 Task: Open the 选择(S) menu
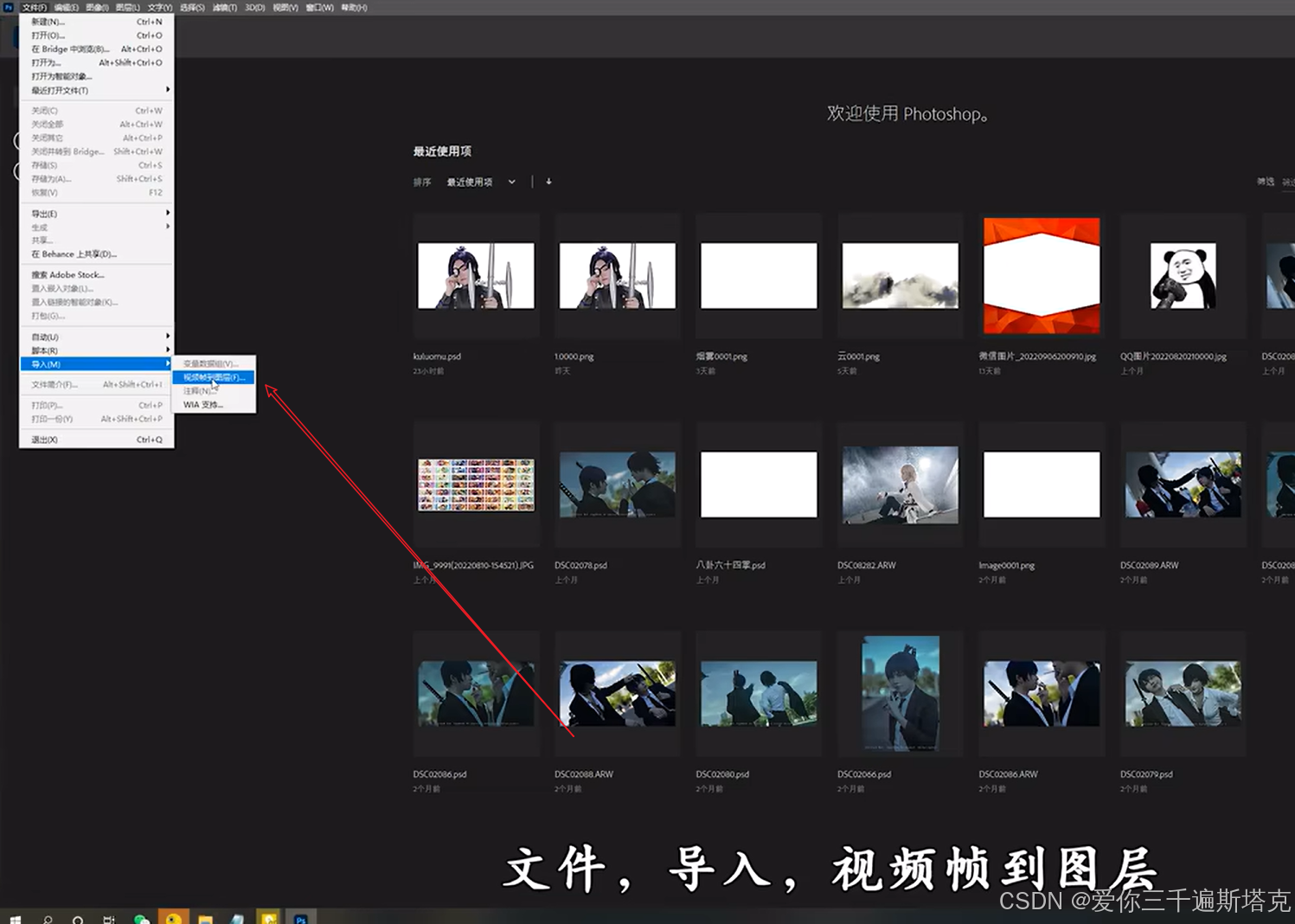192,7
